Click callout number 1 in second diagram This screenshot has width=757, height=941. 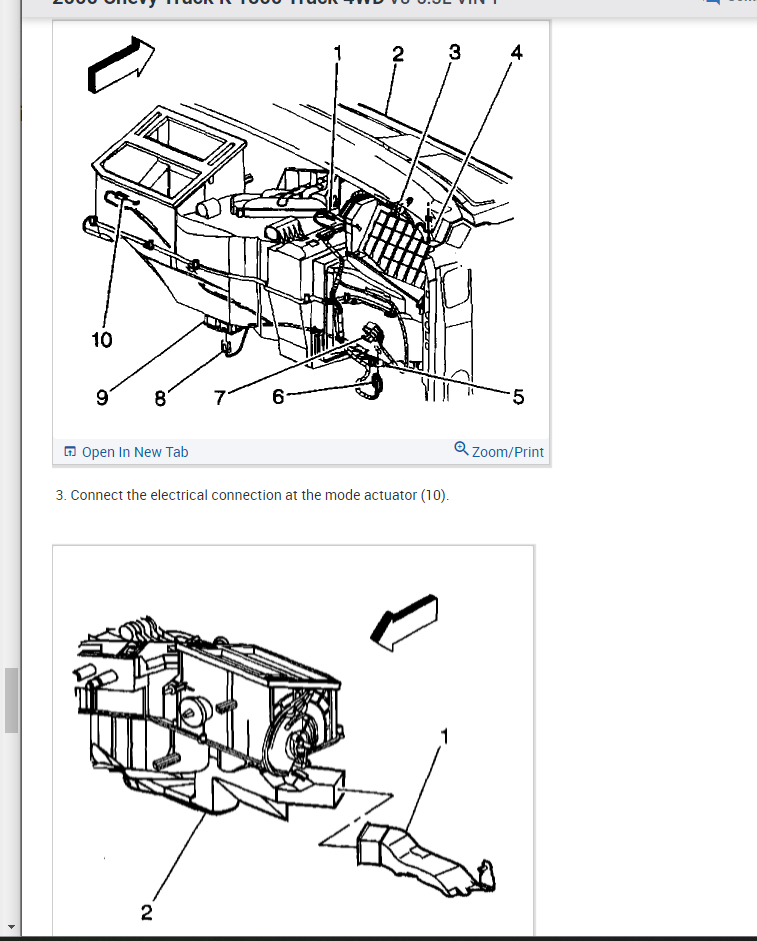(444, 736)
